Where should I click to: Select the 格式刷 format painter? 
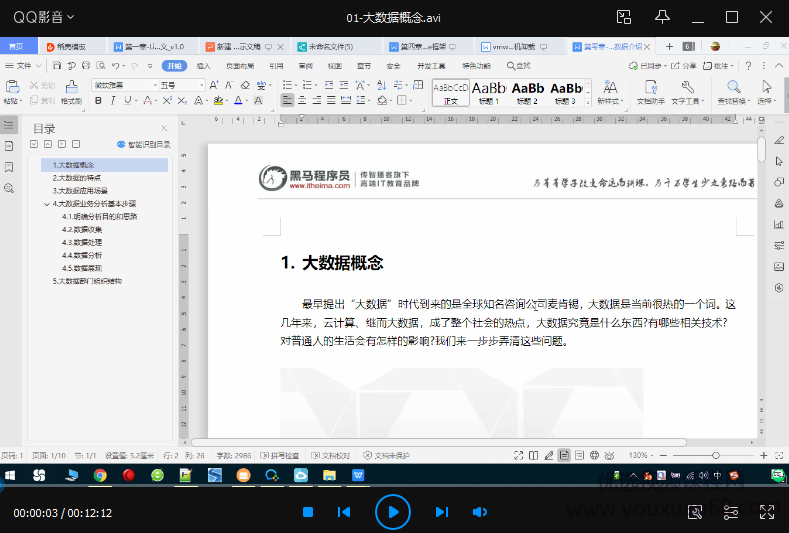[x=71, y=92]
